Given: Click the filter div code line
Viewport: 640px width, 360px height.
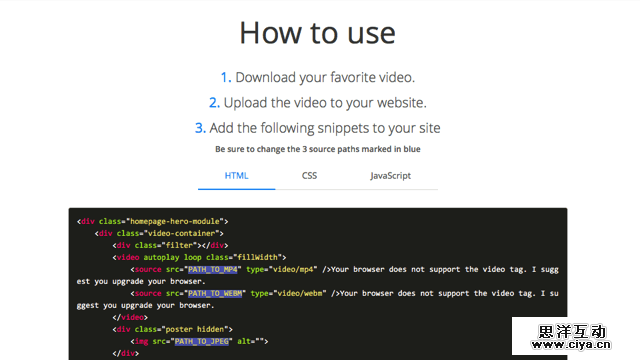Looking at the screenshot, I should tap(170, 245).
